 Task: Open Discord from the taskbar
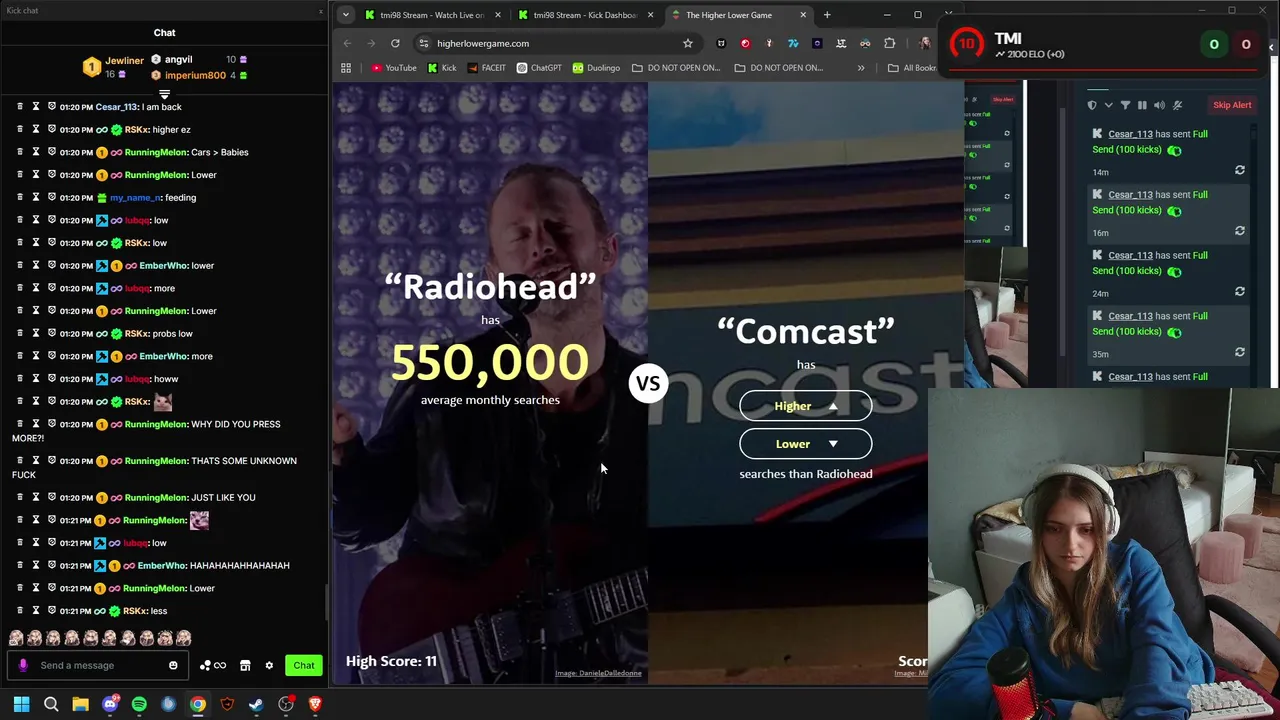tap(110, 704)
